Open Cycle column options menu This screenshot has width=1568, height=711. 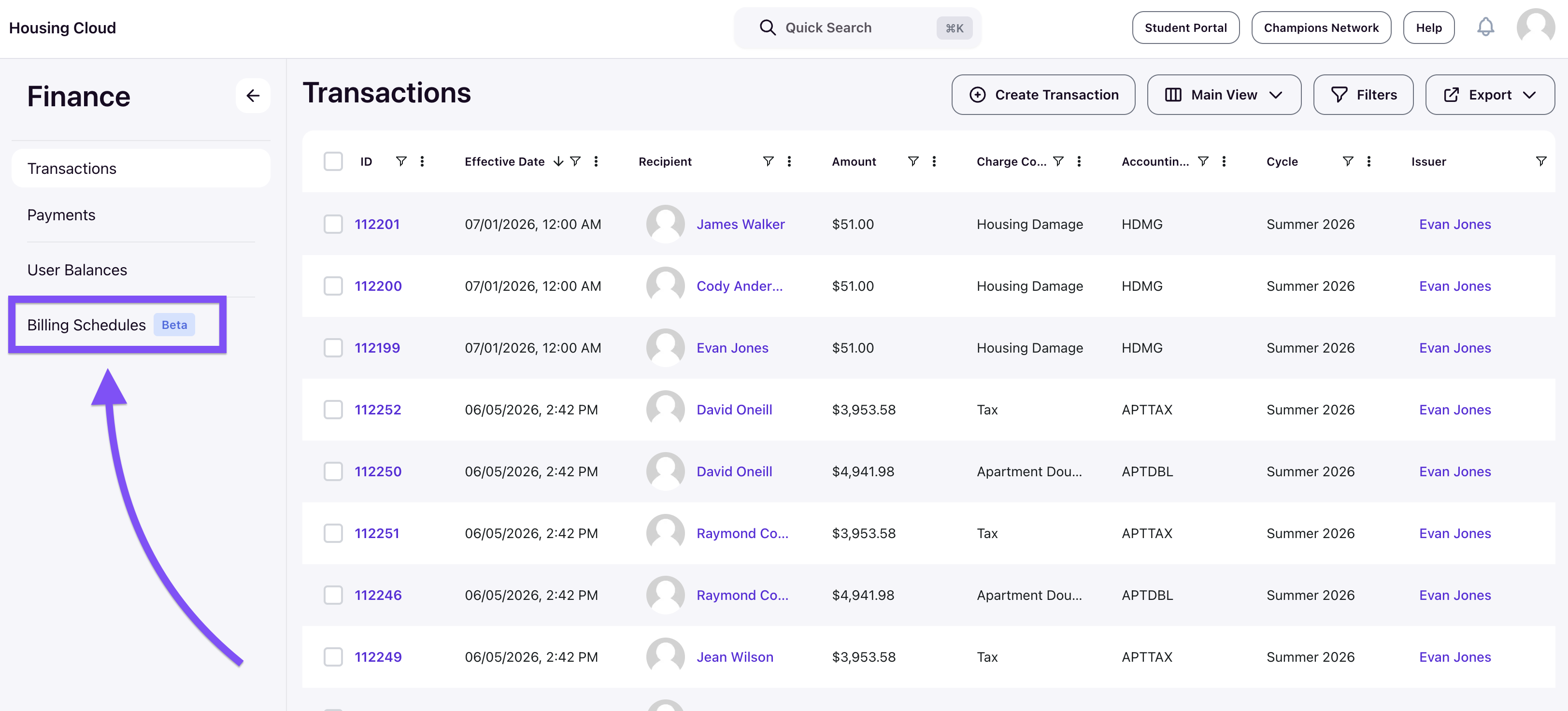point(1368,161)
